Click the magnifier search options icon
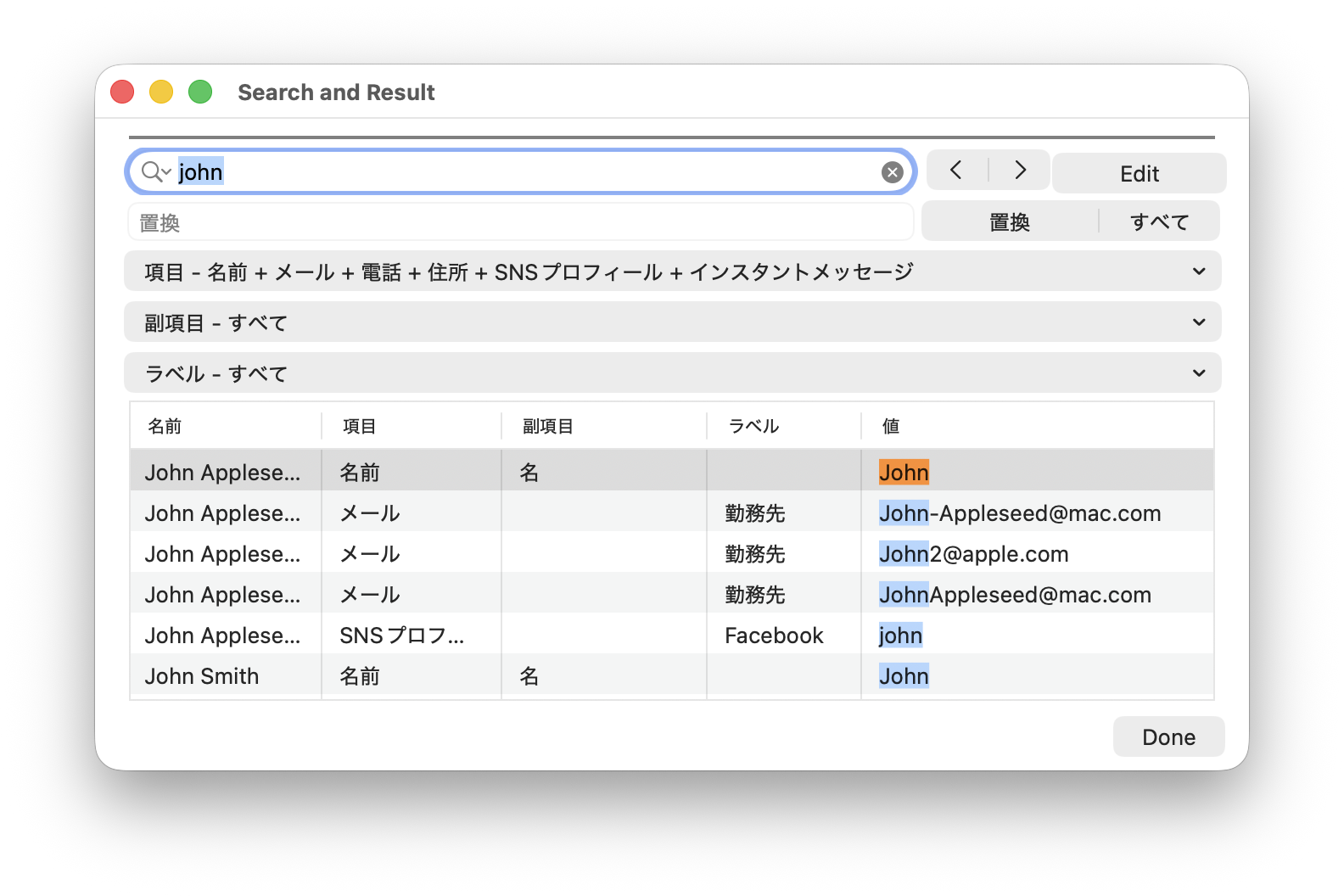 [156, 172]
